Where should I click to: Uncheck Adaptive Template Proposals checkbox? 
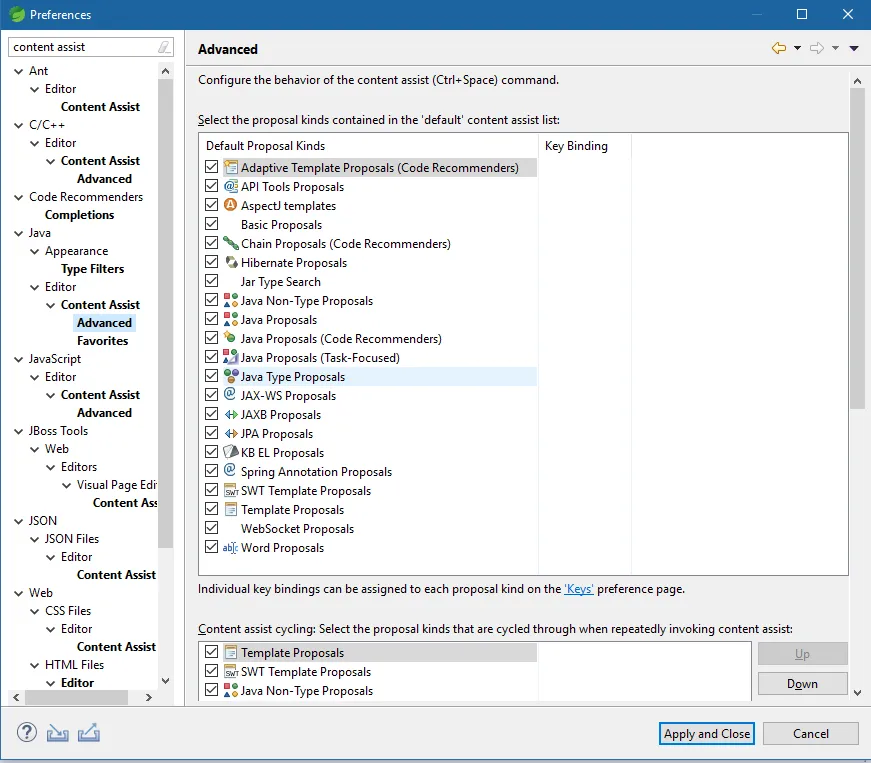(x=211, y=167)
